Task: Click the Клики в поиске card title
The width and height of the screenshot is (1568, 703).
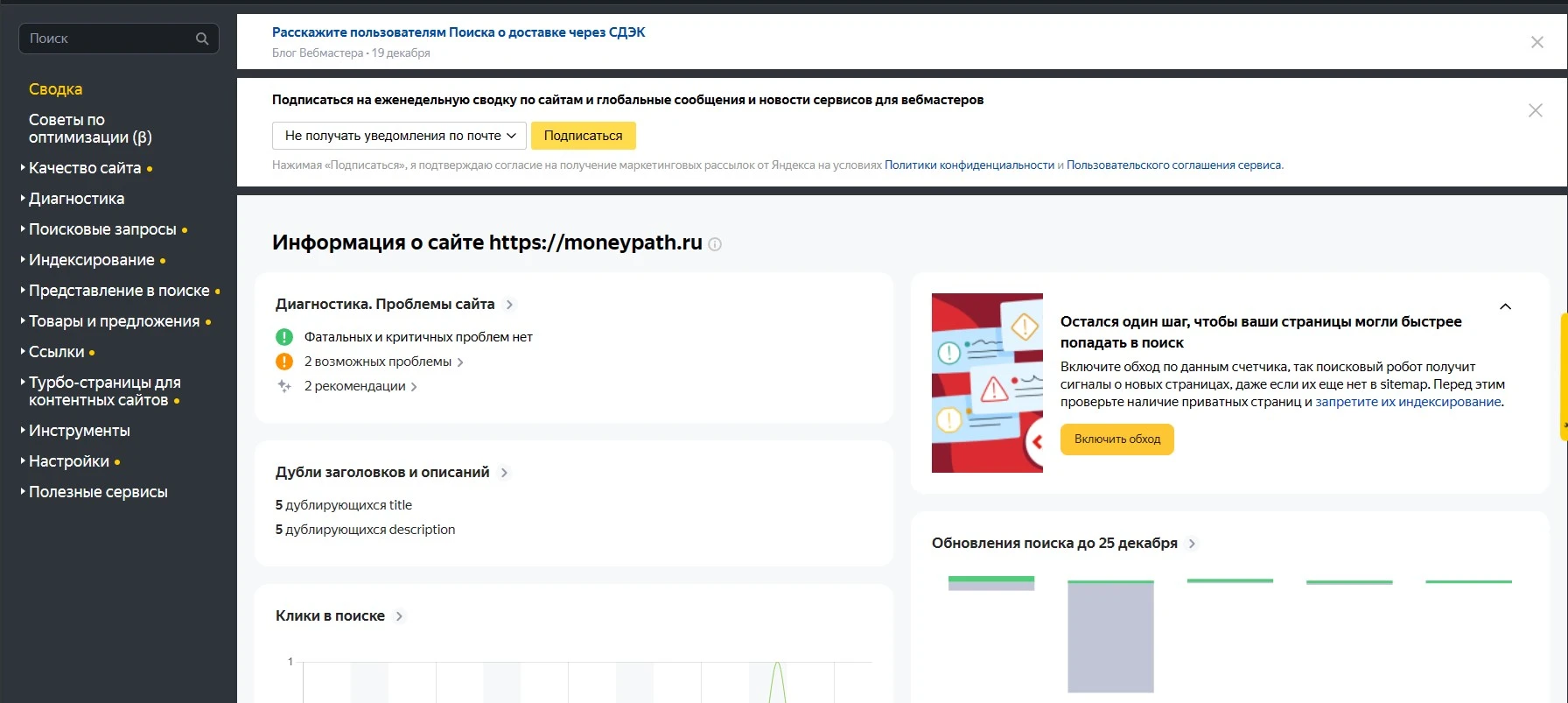Action: [330, 616]
